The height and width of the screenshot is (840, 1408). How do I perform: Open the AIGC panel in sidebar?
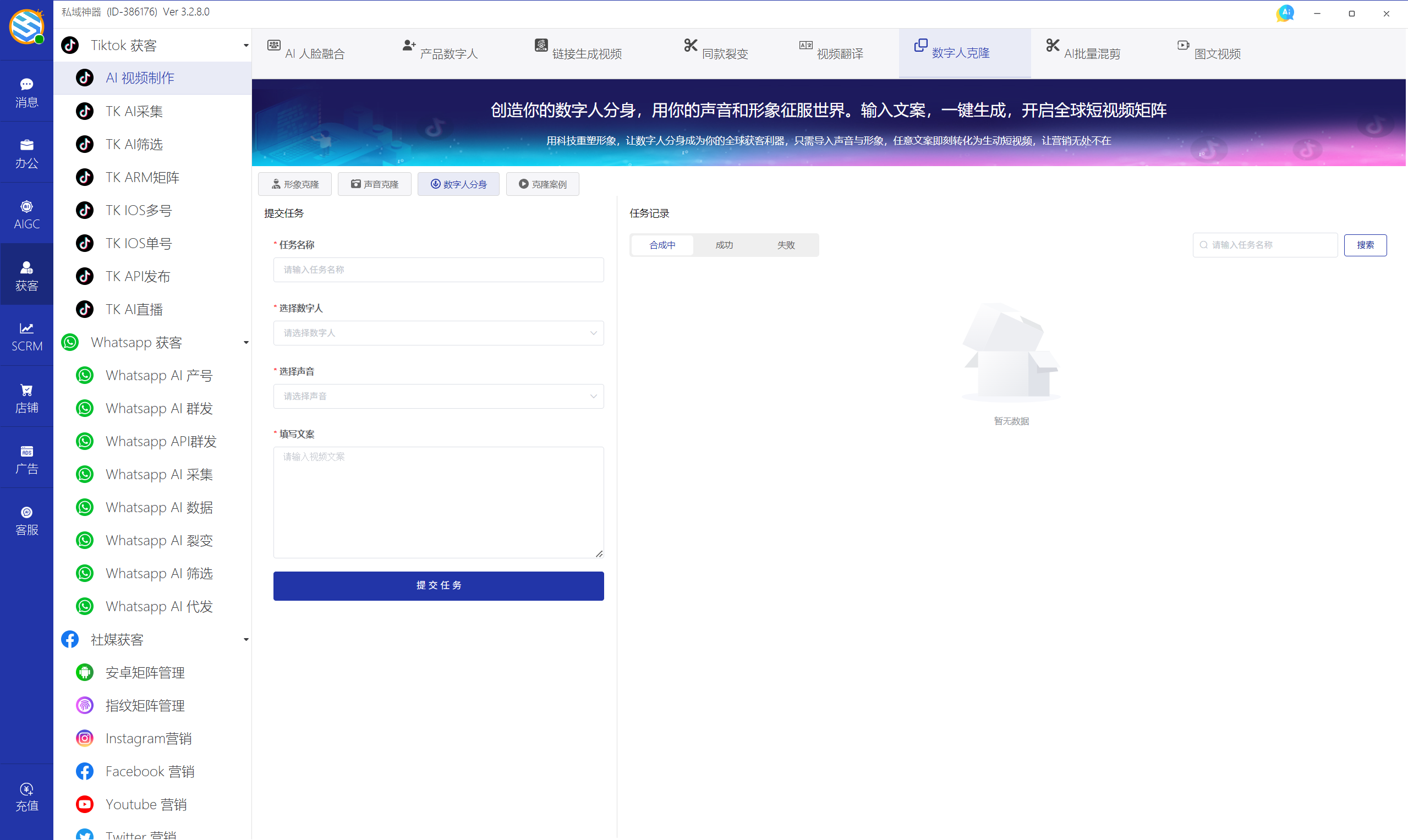click(26, 213)
